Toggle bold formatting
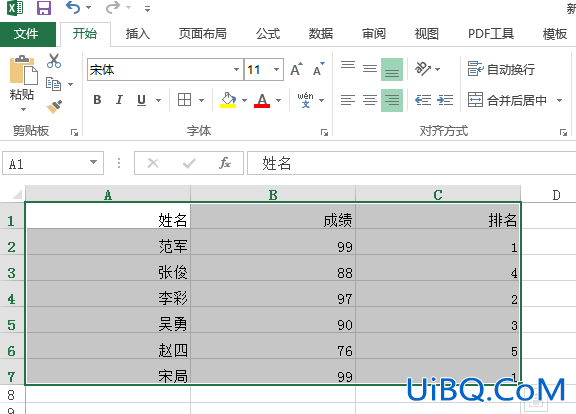576x414 pixels. pyautogui.click(x=97, y=100)
